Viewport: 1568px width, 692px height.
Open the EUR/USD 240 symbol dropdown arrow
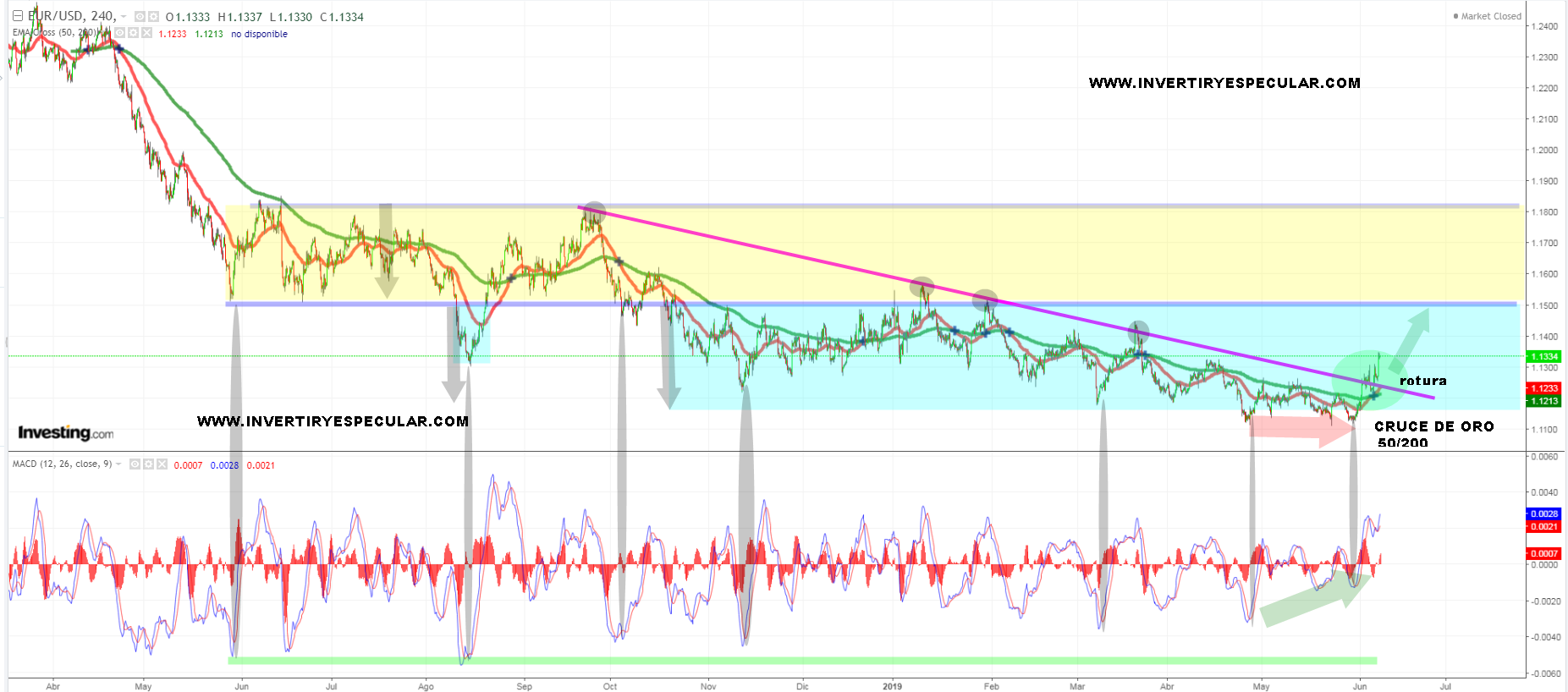pyautogui.click(x=124, y=17)
